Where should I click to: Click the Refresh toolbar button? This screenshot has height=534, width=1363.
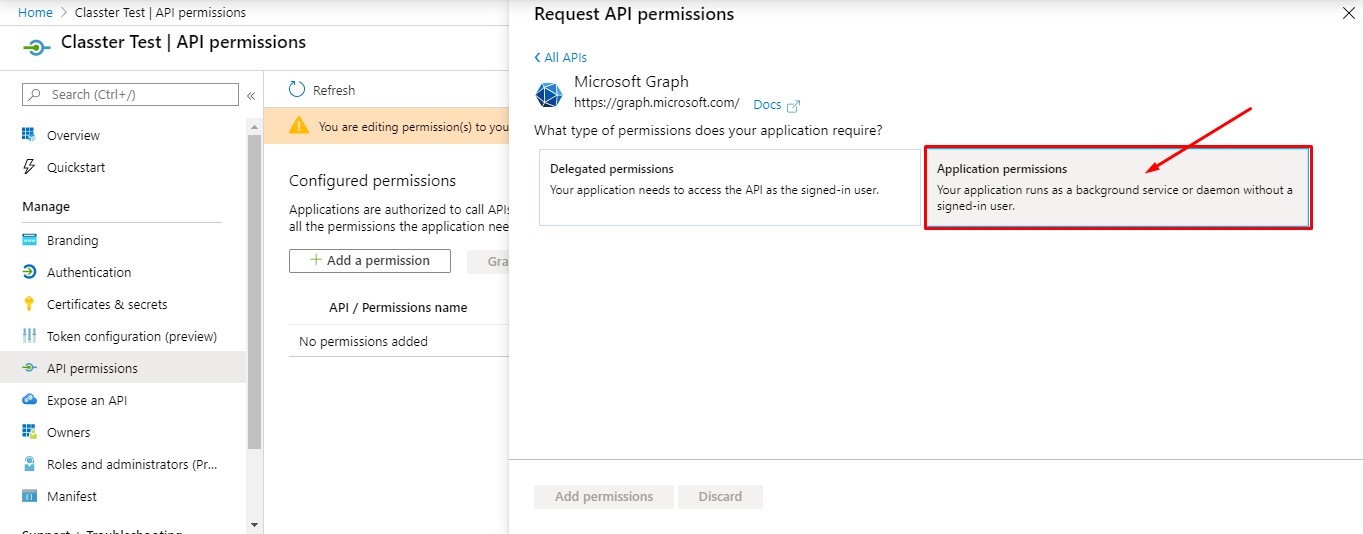tap(322, 90)
